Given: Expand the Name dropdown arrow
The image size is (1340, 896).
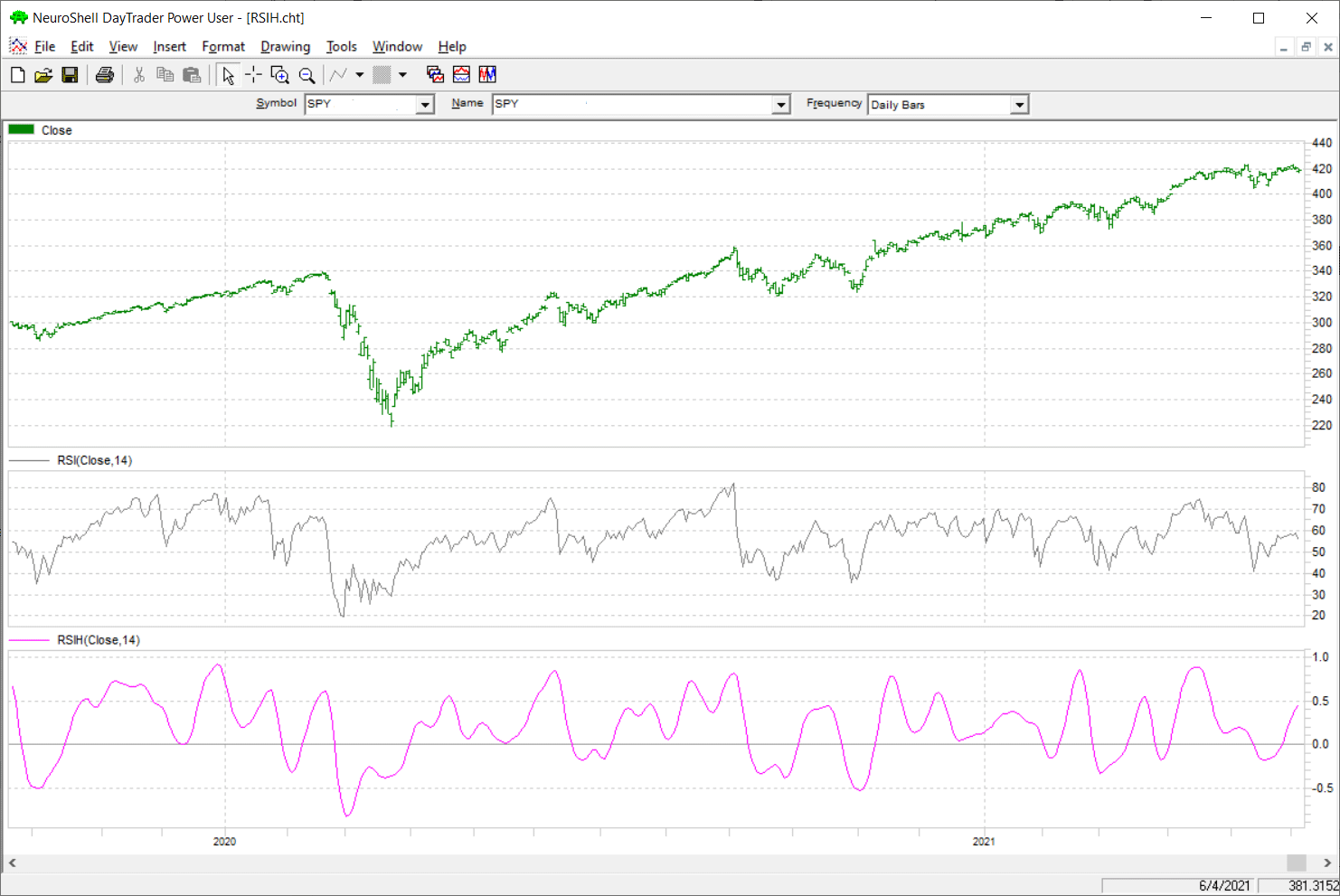Looking at the screenshot, I should [x=781, y=105].
